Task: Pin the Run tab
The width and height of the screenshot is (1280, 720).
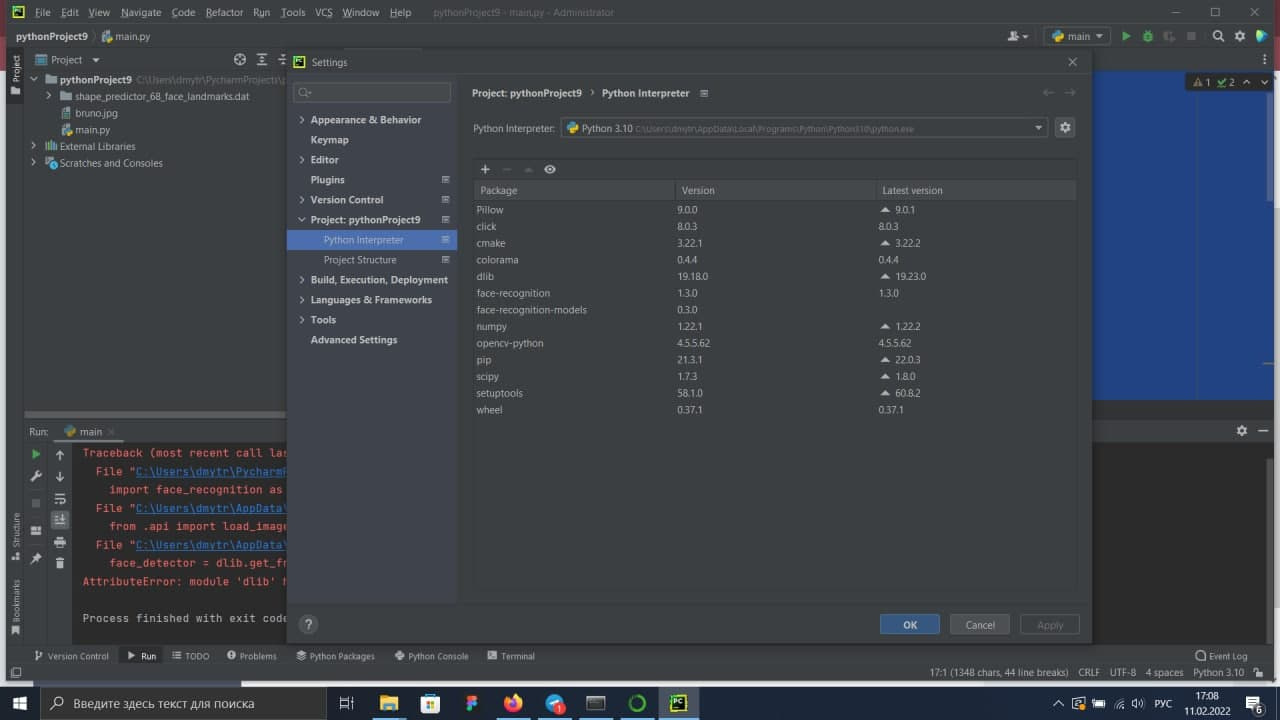Action: 36,558
